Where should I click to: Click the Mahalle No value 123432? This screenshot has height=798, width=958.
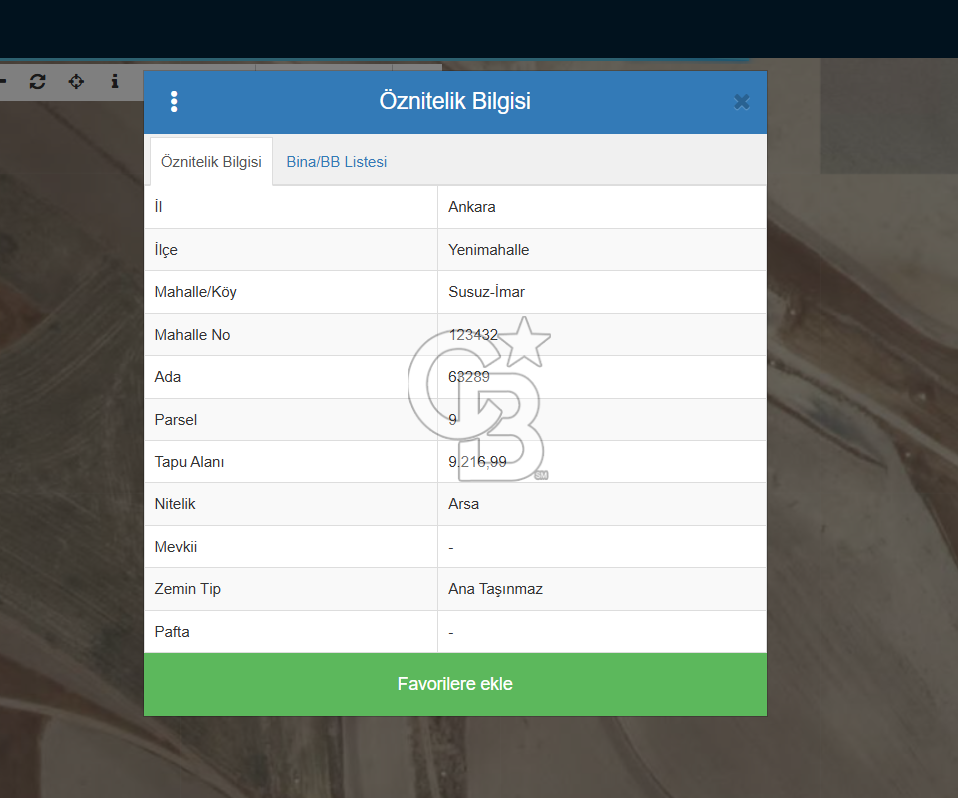[473, 335]
